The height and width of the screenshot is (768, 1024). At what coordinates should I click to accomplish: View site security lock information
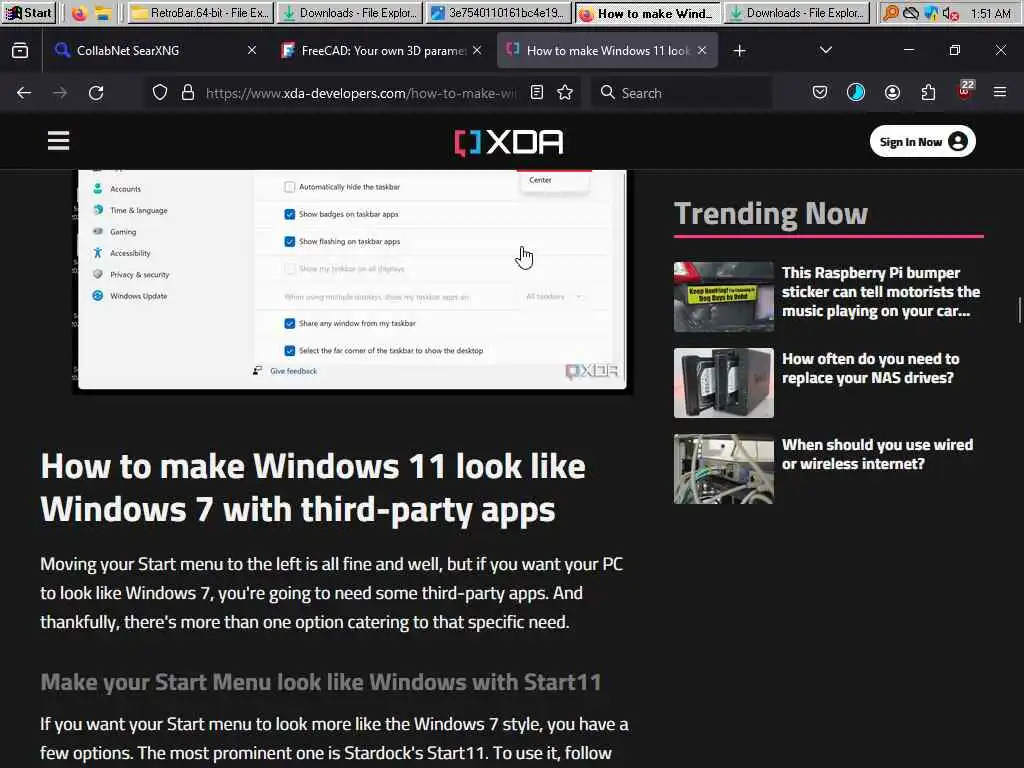pyautogui.click(x=188, y=93)
